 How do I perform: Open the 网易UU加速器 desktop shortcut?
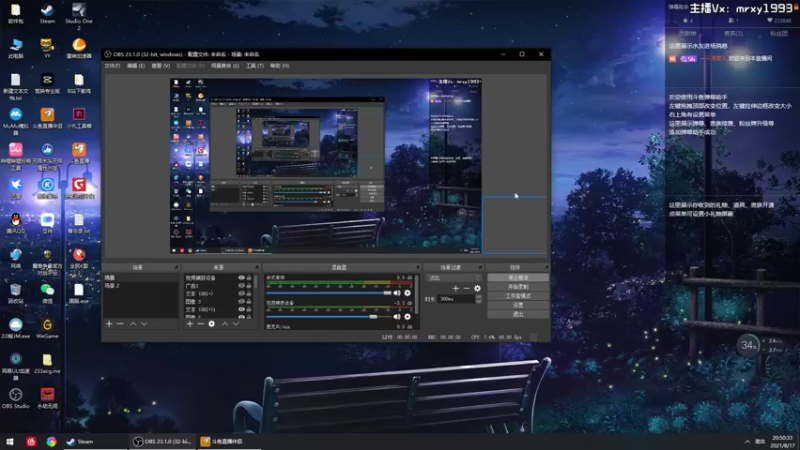[x=15, y=365]
